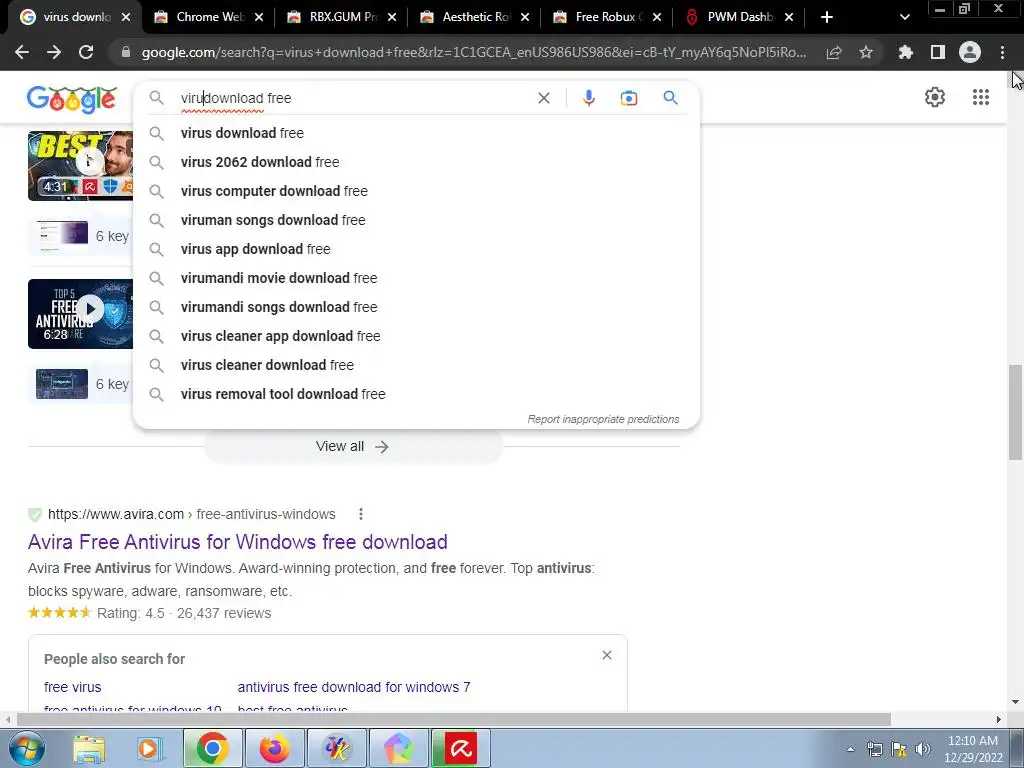1024x768 pixels.
Task: Open View all videos button
Action: tap(353, 447)
